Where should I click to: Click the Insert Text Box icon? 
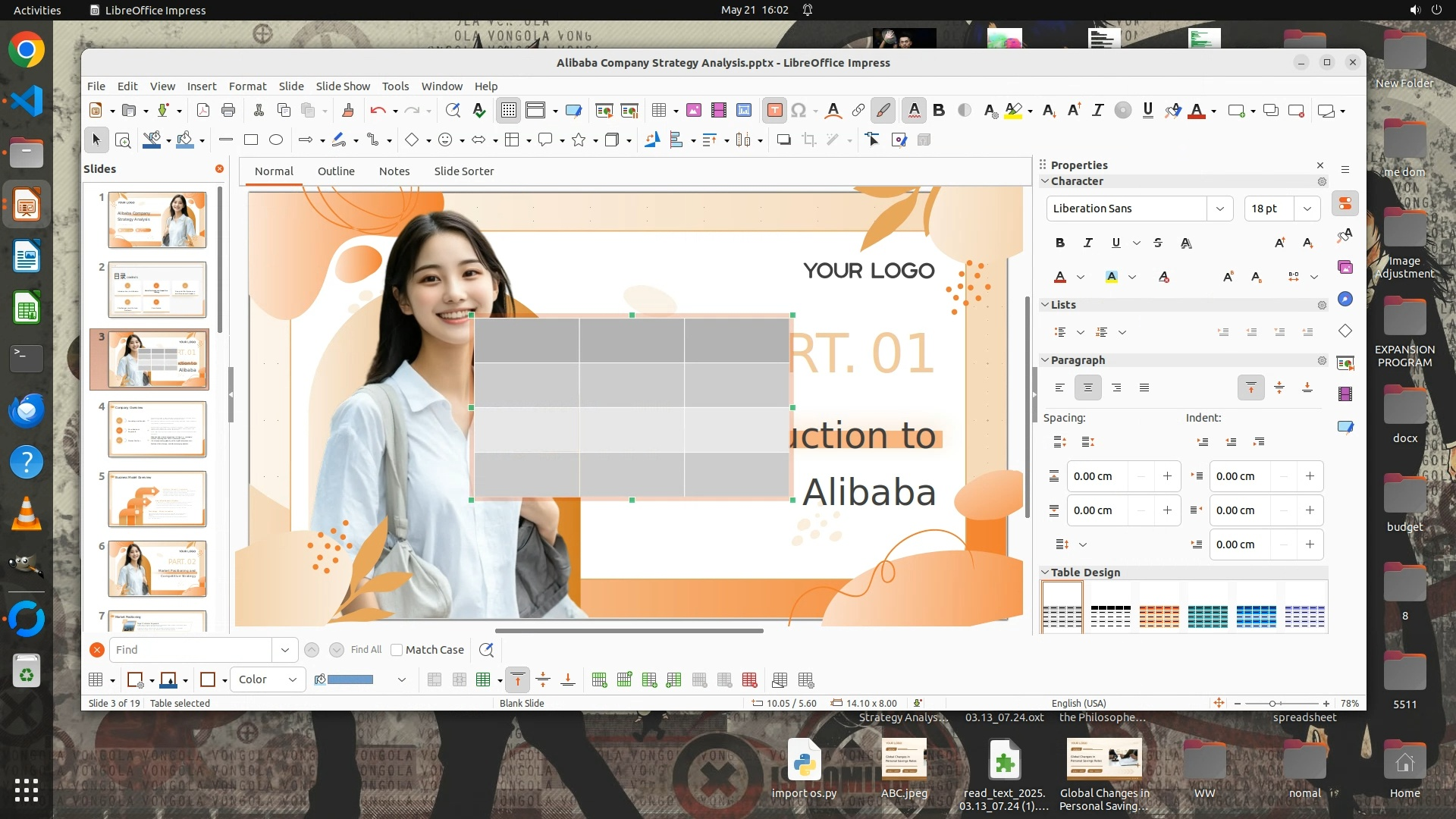tap(774, 111)
